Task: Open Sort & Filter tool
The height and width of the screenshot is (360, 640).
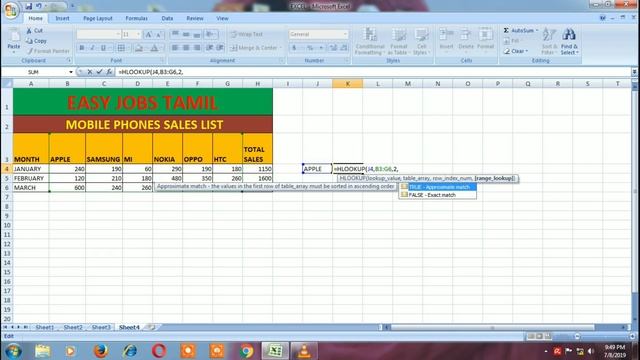Action: tap(549, 41)
